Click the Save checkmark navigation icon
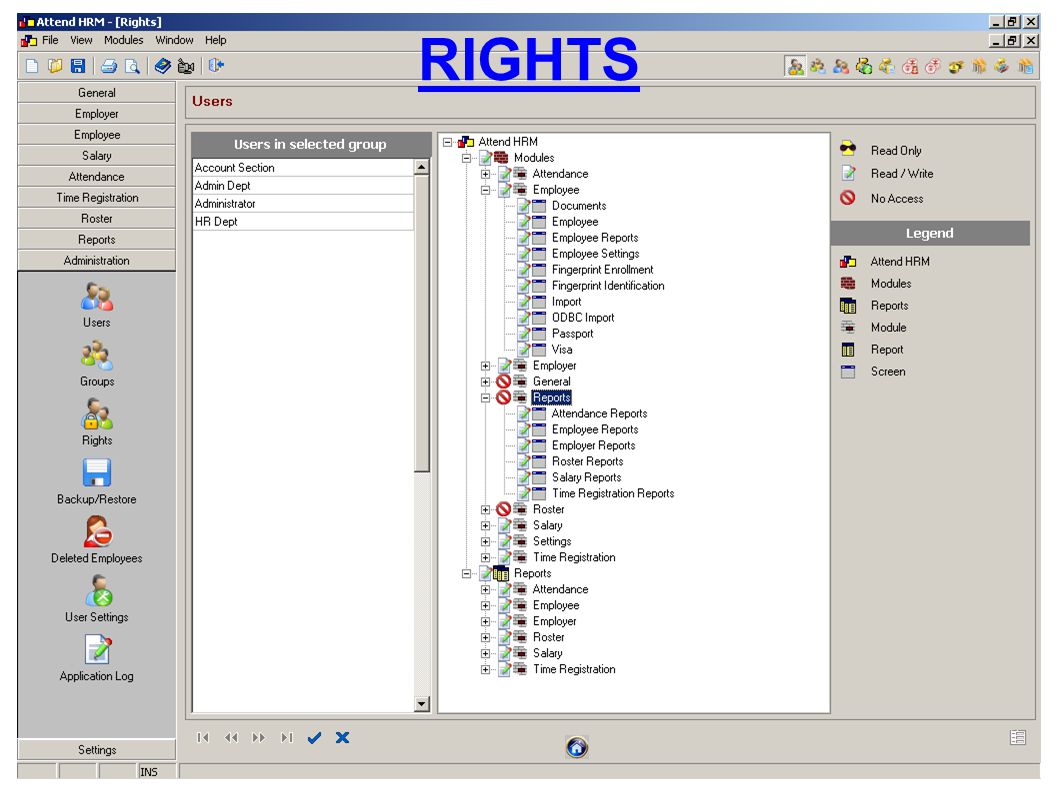The width and height of the screenshot is (1058, 793). pos(314,738)
